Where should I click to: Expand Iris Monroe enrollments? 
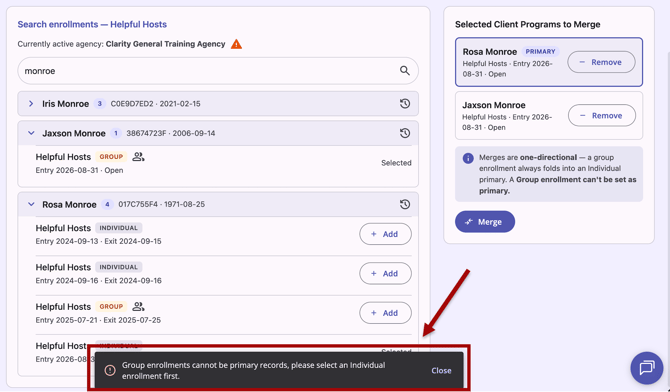coord(31,103)
